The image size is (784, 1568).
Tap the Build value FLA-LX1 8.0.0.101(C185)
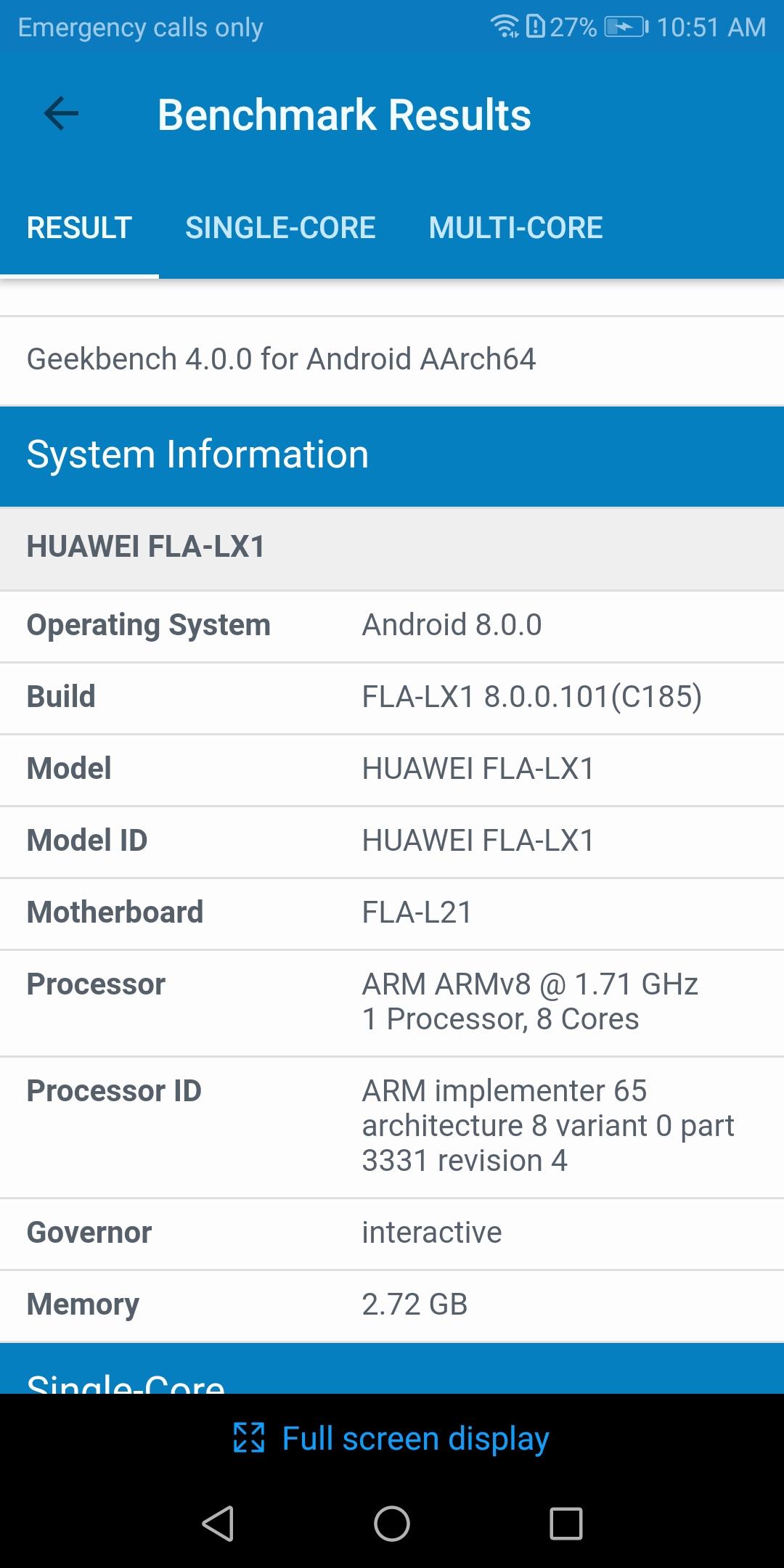tap(531, 697)
